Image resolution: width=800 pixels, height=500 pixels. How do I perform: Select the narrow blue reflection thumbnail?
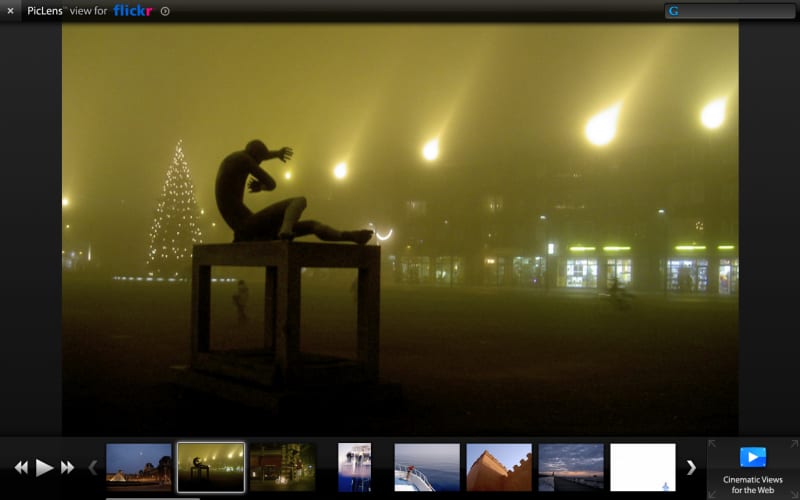coord(355,467)
